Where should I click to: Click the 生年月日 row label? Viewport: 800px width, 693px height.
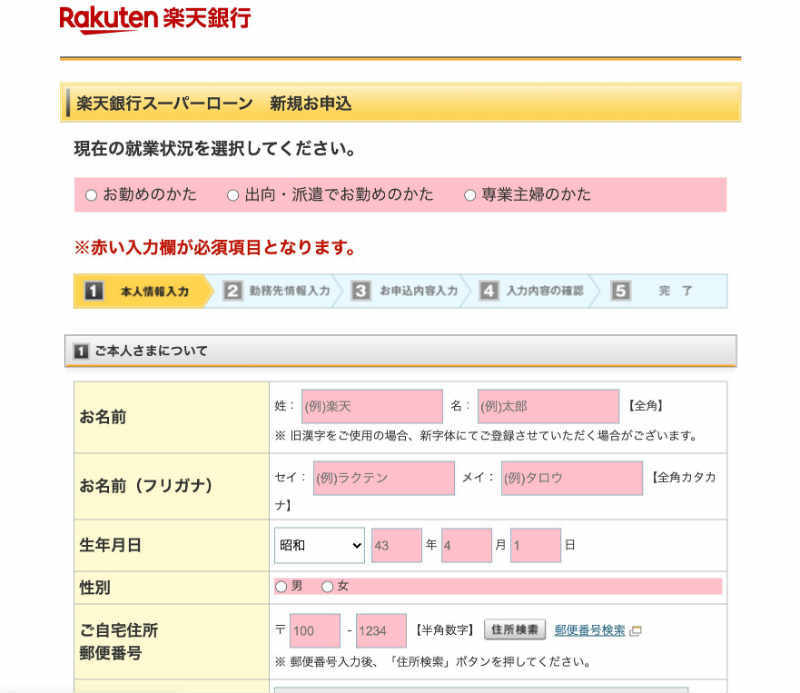coord(110,545)
